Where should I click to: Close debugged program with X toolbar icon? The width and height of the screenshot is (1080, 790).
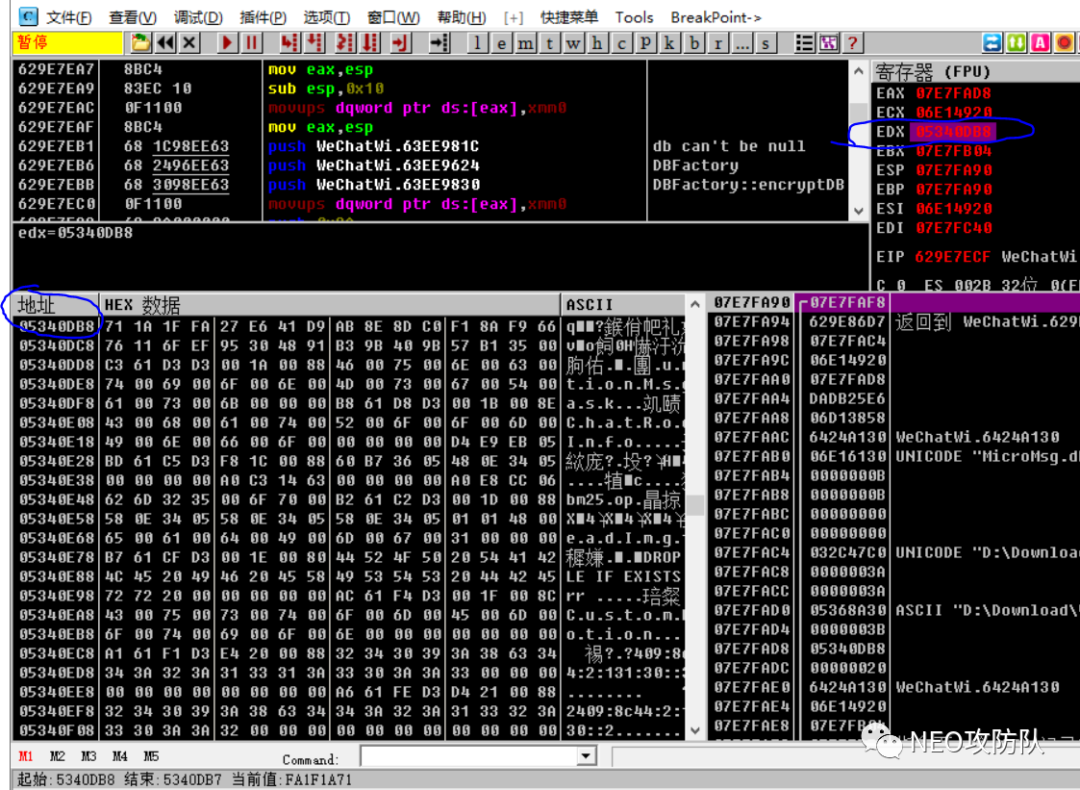[189, 43]
